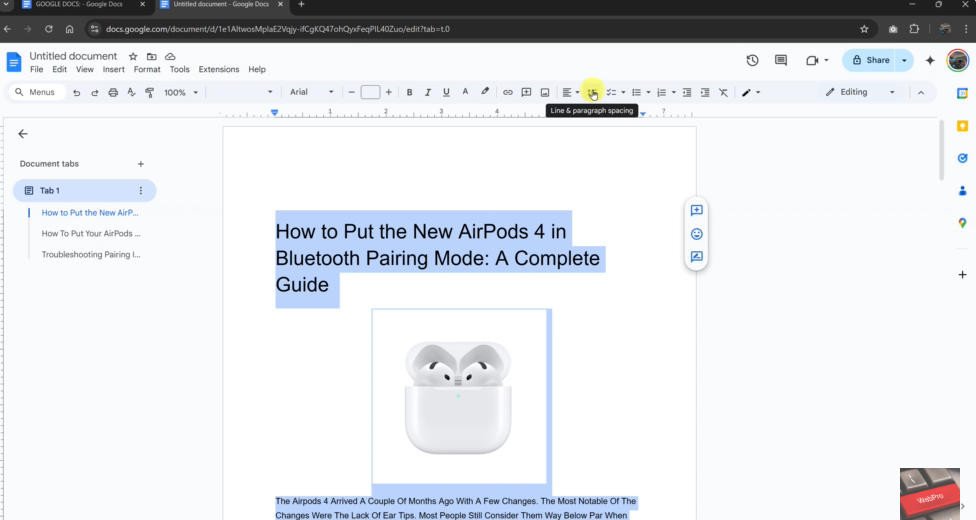Open the text alignment dropdown
This screenshot has height=520, width=976.
pyautogui.click(x=571, y=92)
